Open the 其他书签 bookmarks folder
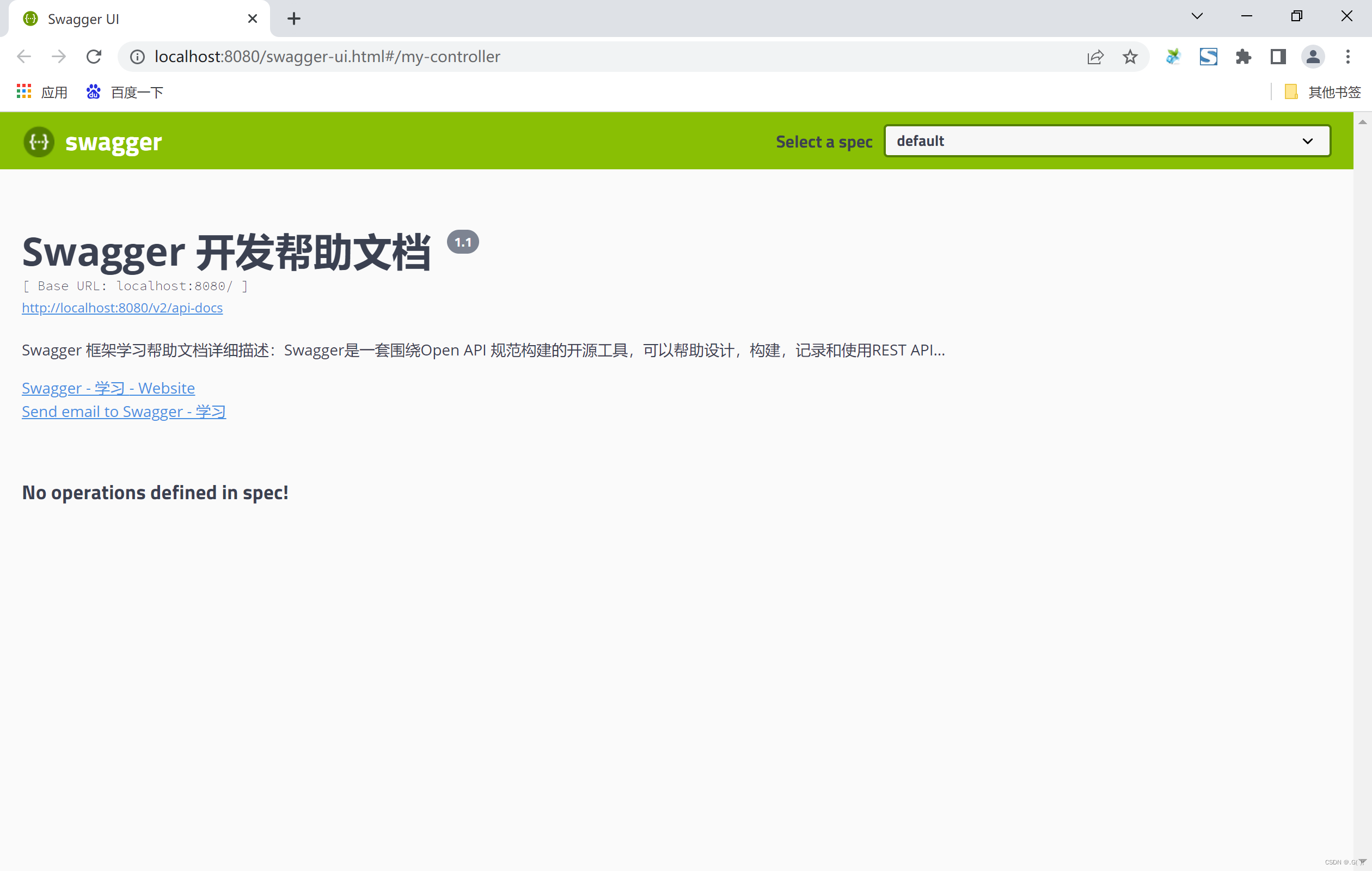1372x871 pixels. coord(1323,91)
